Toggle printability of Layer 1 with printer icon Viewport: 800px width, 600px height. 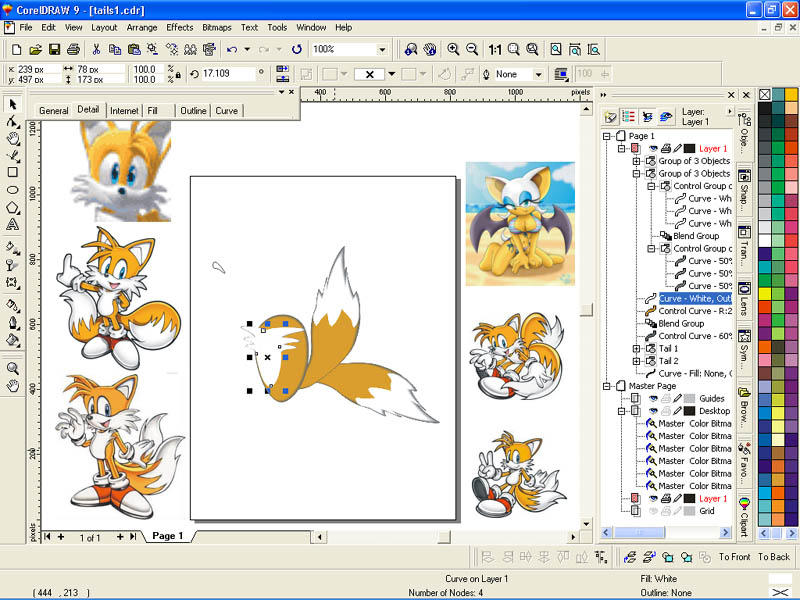[665, 148]
